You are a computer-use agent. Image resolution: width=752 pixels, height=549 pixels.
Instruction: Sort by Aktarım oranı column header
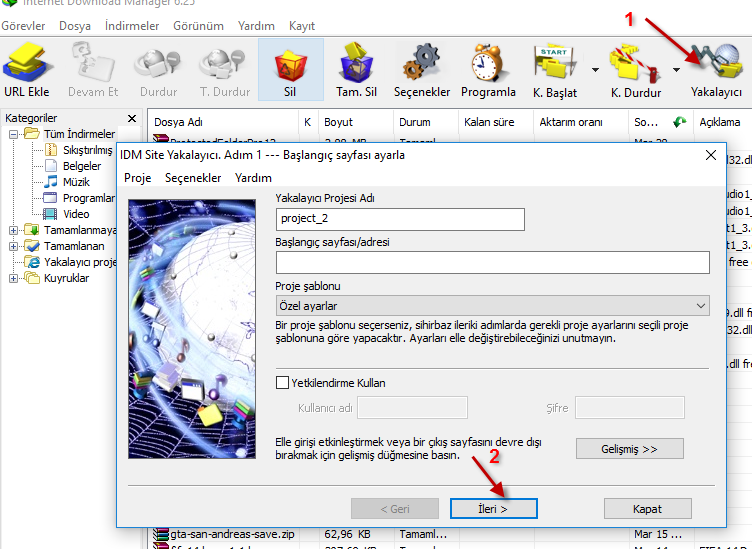pyautogui.click(x=581, y=122)
